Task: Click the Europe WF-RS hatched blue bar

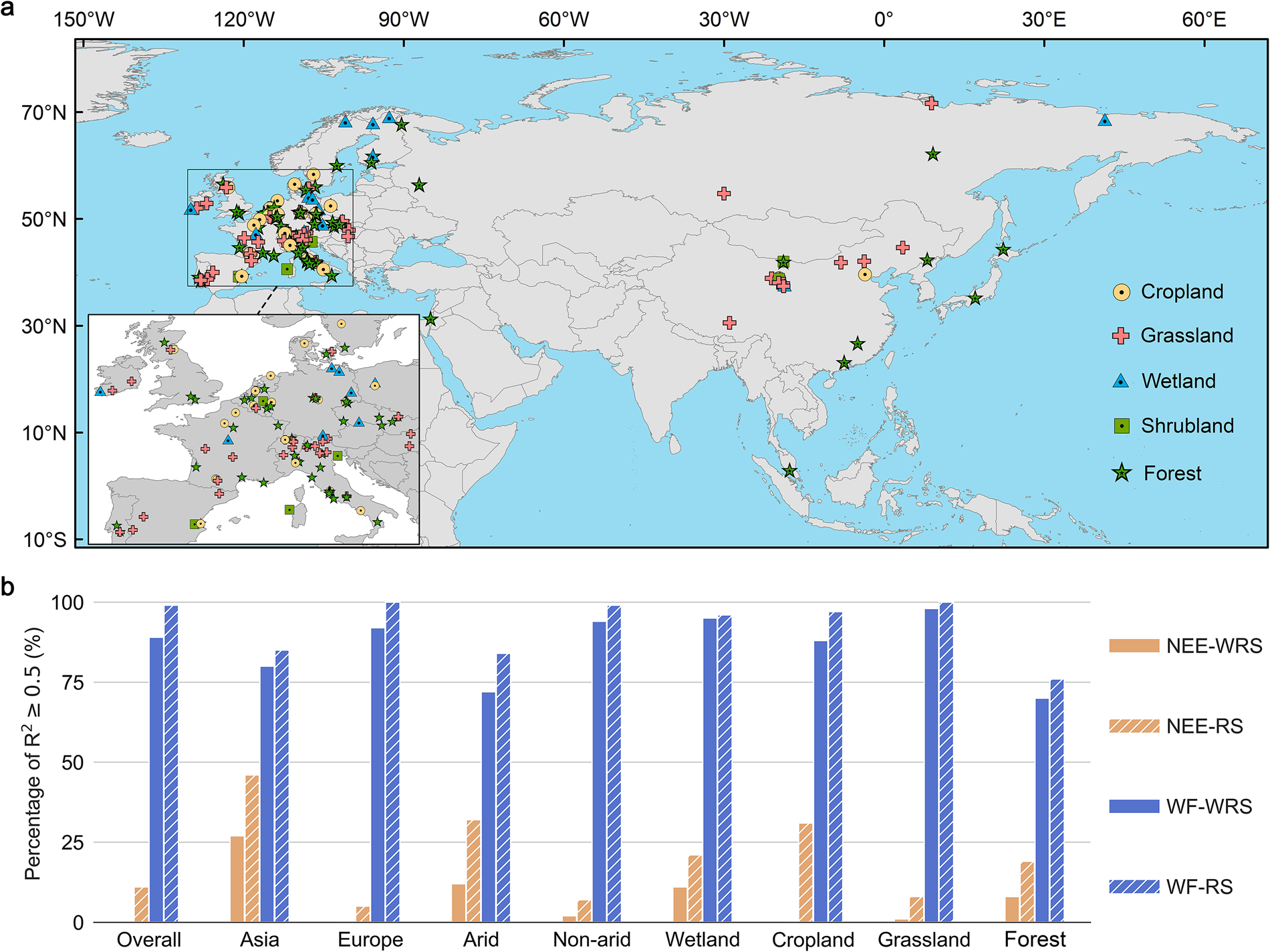Action: (x=392, y=763)
